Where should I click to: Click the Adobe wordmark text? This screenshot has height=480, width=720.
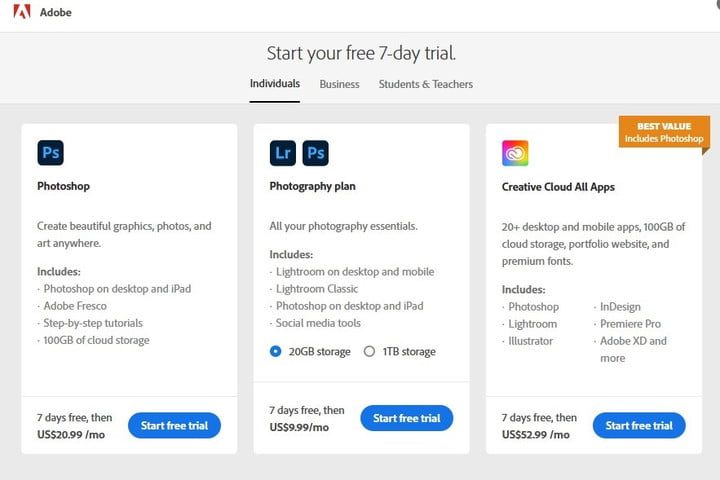pyautogui.click(x=56, y=13)
